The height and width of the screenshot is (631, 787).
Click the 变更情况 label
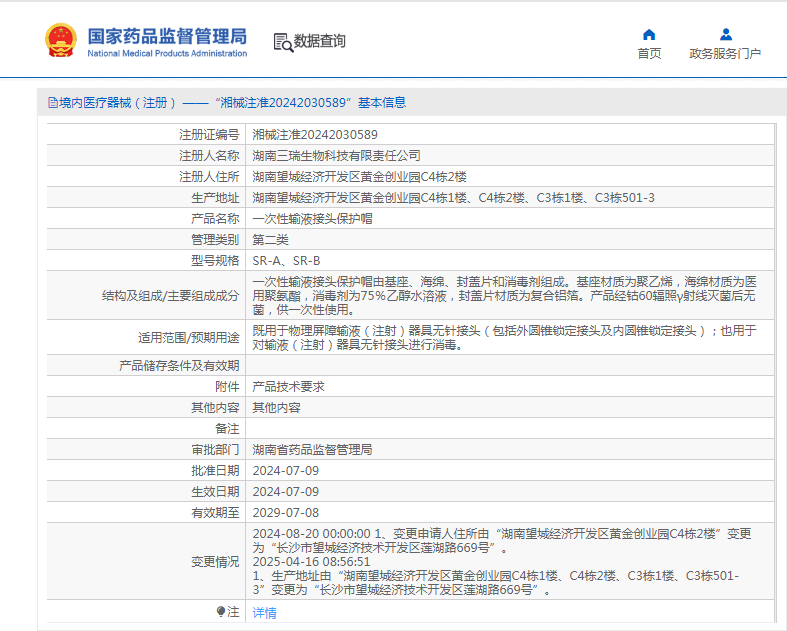(215, 562)
